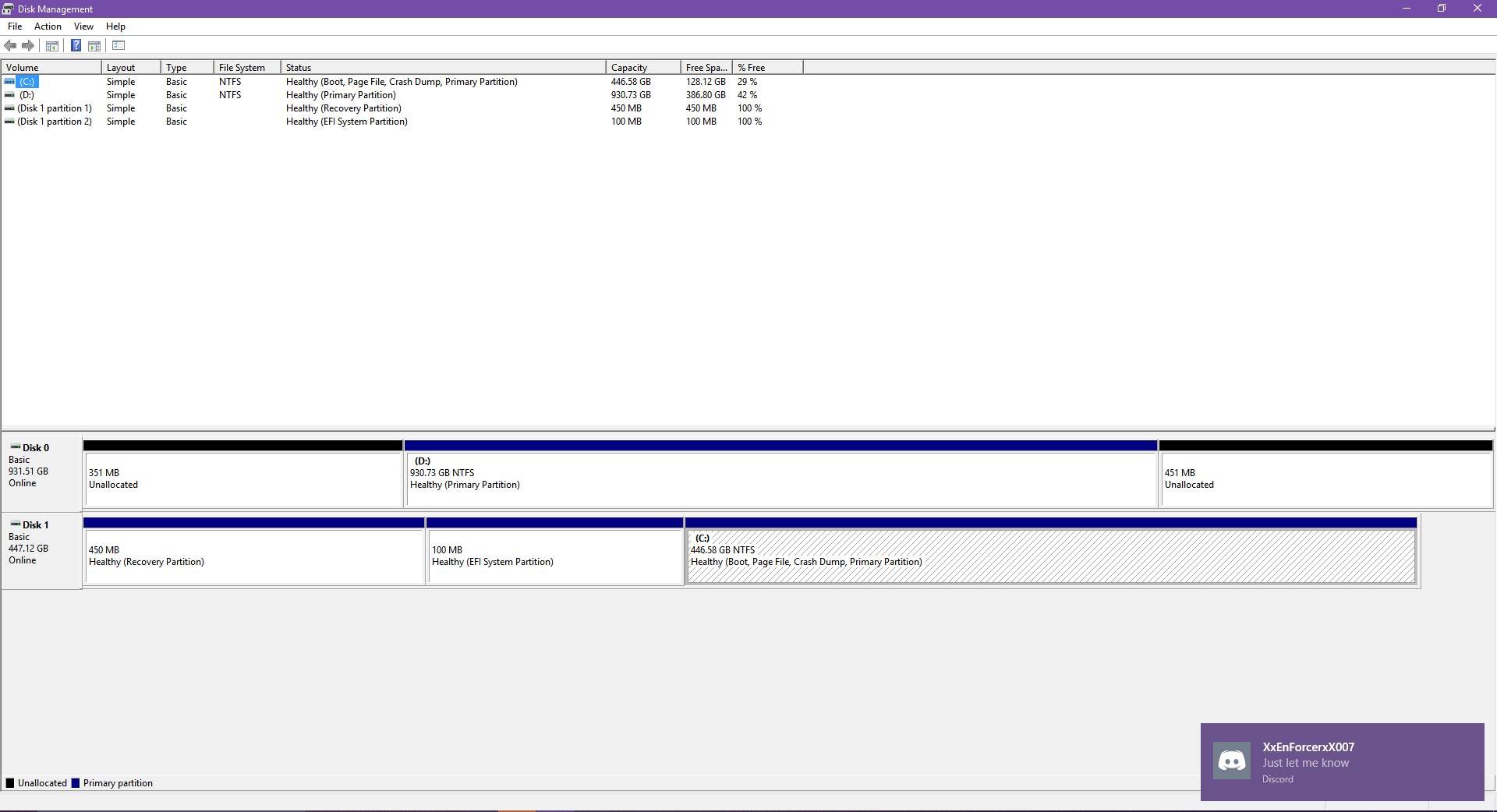Screen dimensions: 1497x812
Task: Click the 42 % free cell
Action: [747, 95]
